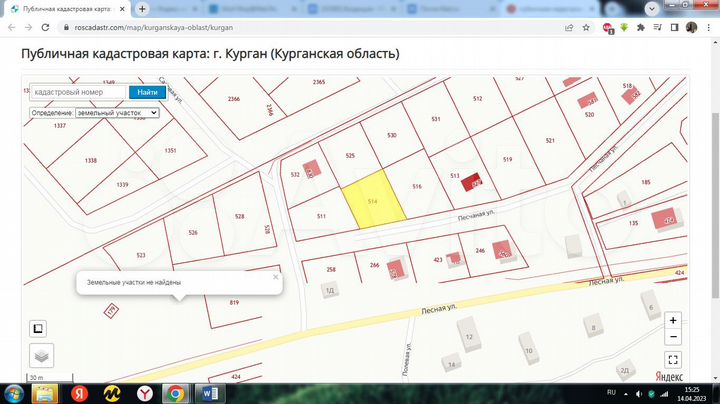Open the volume control in the tray

point(639,394)
